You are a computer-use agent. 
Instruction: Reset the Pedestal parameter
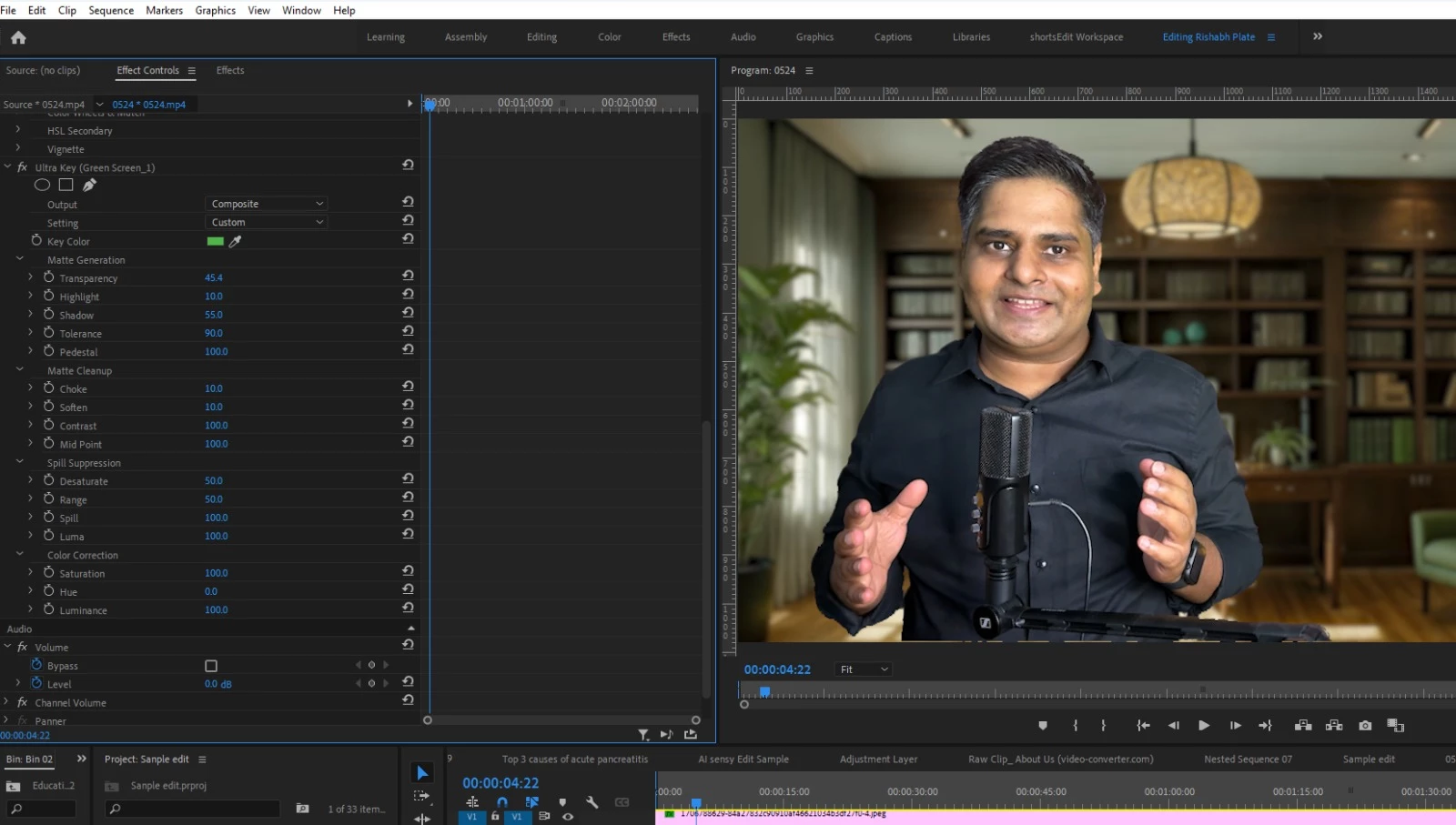coord(408,349)
